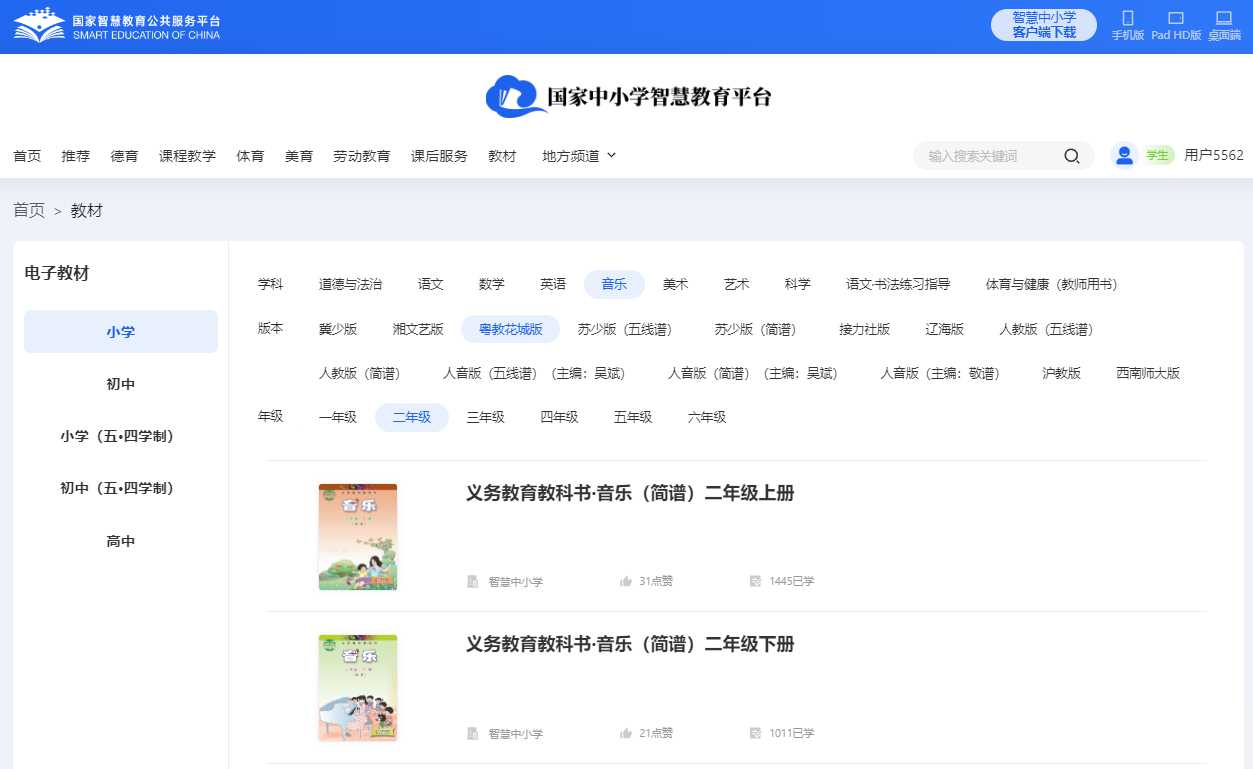The height and width of the screenshot is (769, 1253).
Task: Select 四年级 grade filter
Action: 559,417
